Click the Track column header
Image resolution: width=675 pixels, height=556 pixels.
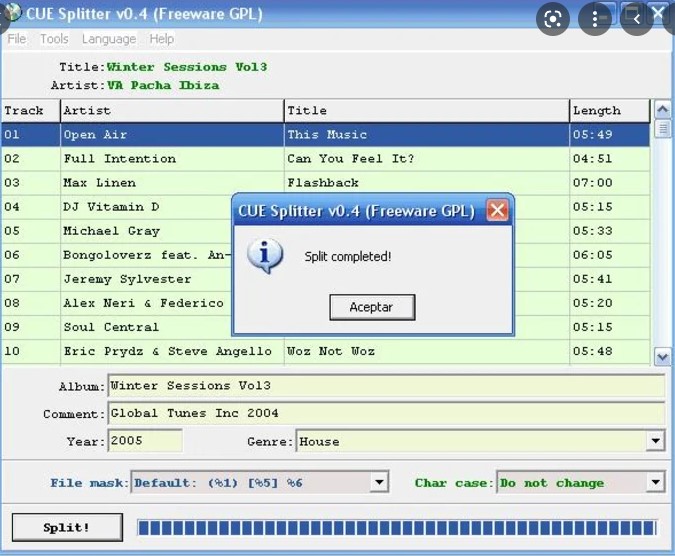[x=31, y=111]
